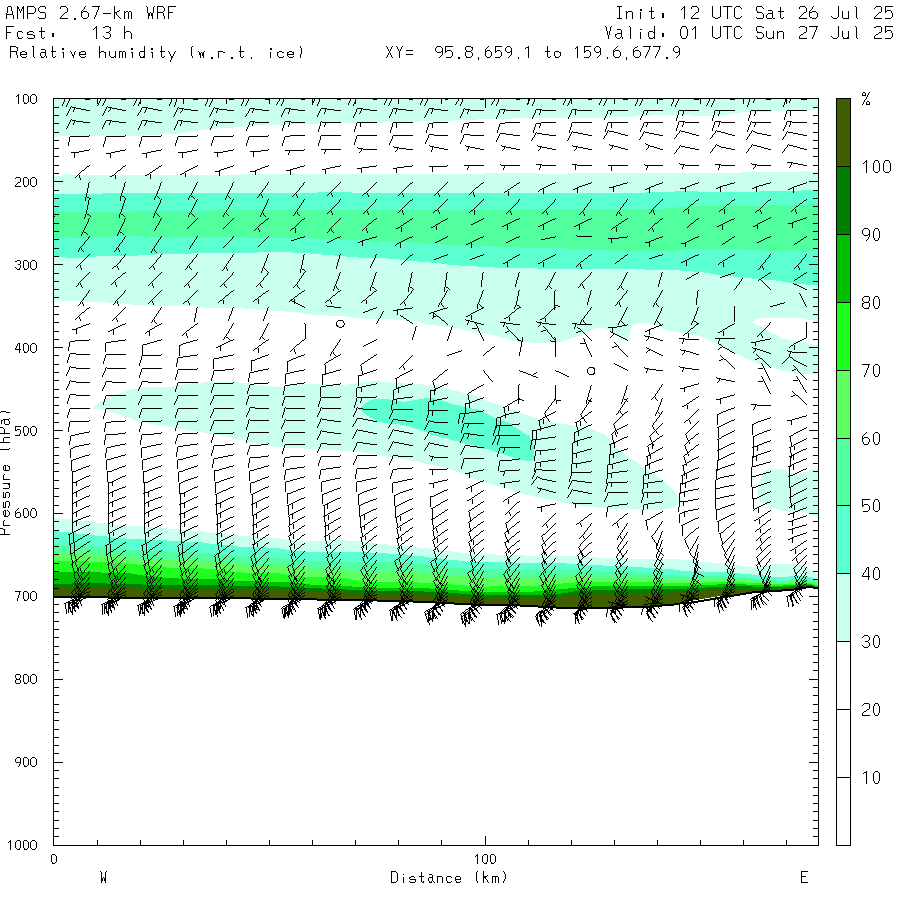
Task: Click the colorbar '70' value label
Action: (x=871, y=371)
